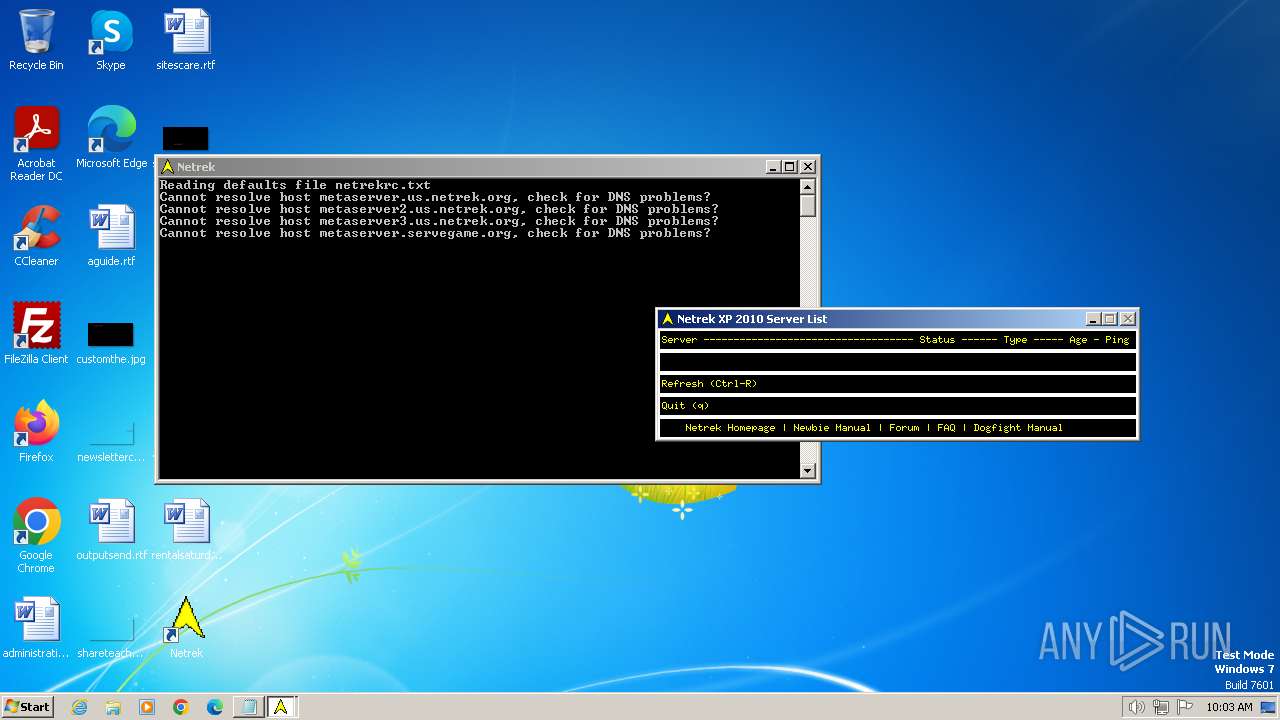Minimize the Netrek XP 2010 Server List
This screenshot has width=1280, height=720.
click(x=1093, y=319)
